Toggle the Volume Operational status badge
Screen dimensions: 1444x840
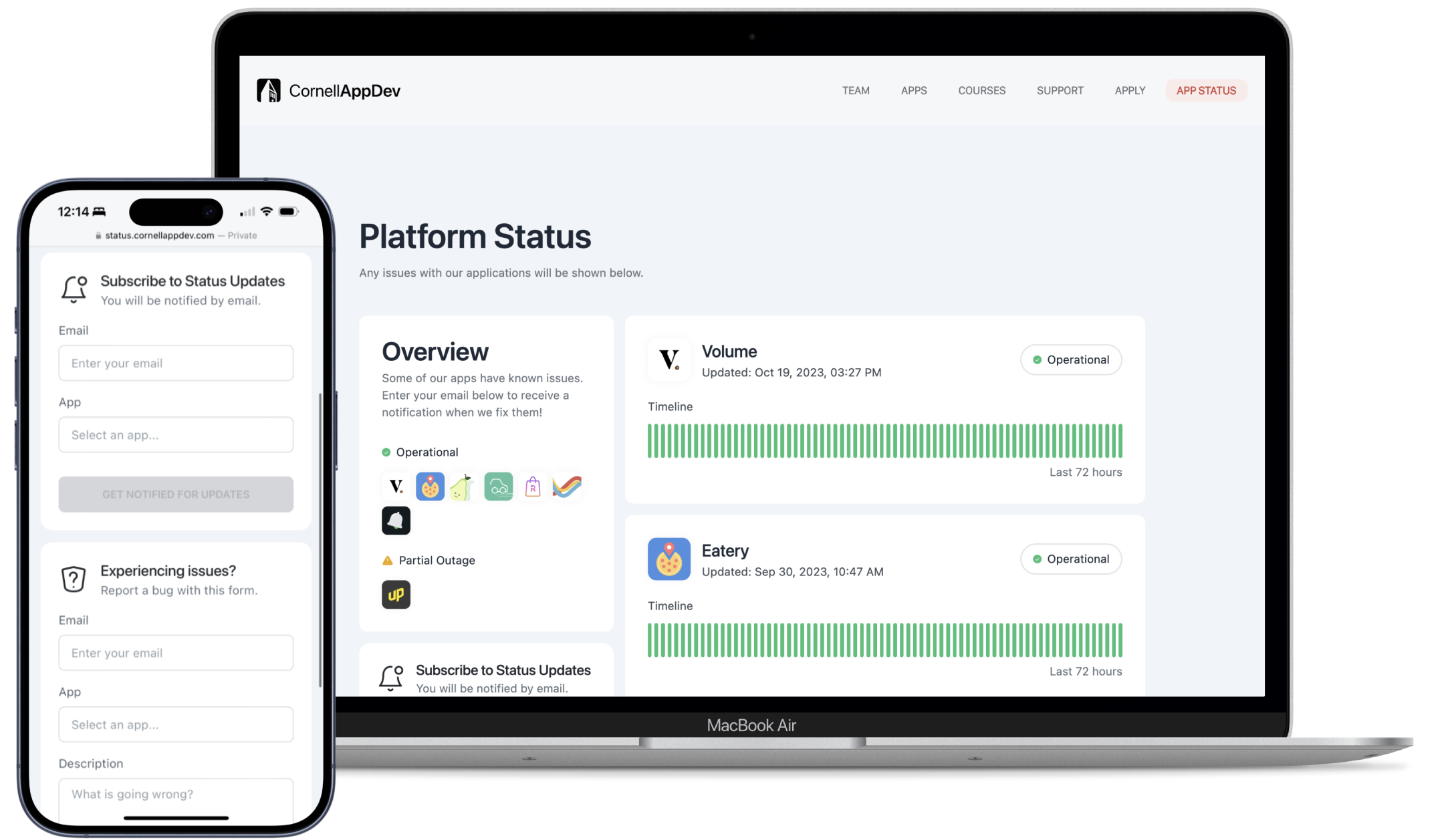click(1071, 359)
